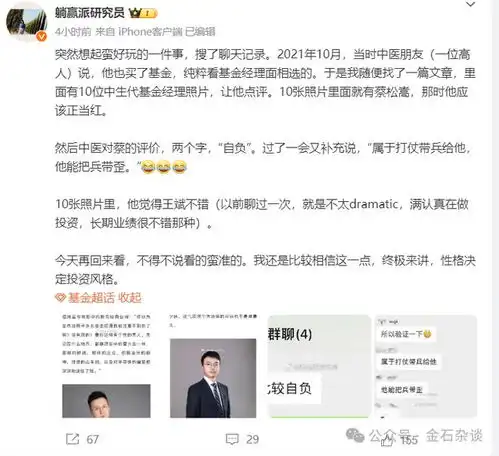
Task: Tap the repost share icon
Action: (72, 439)
